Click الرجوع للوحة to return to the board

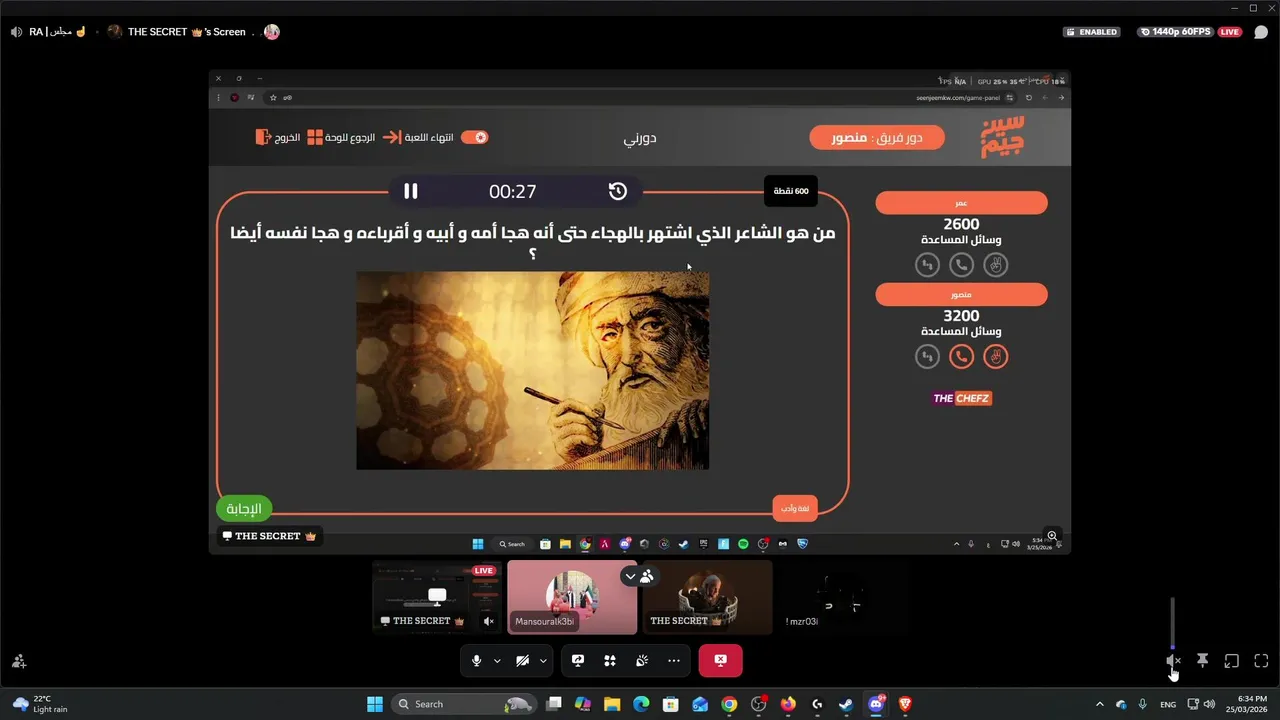point(341,137)
